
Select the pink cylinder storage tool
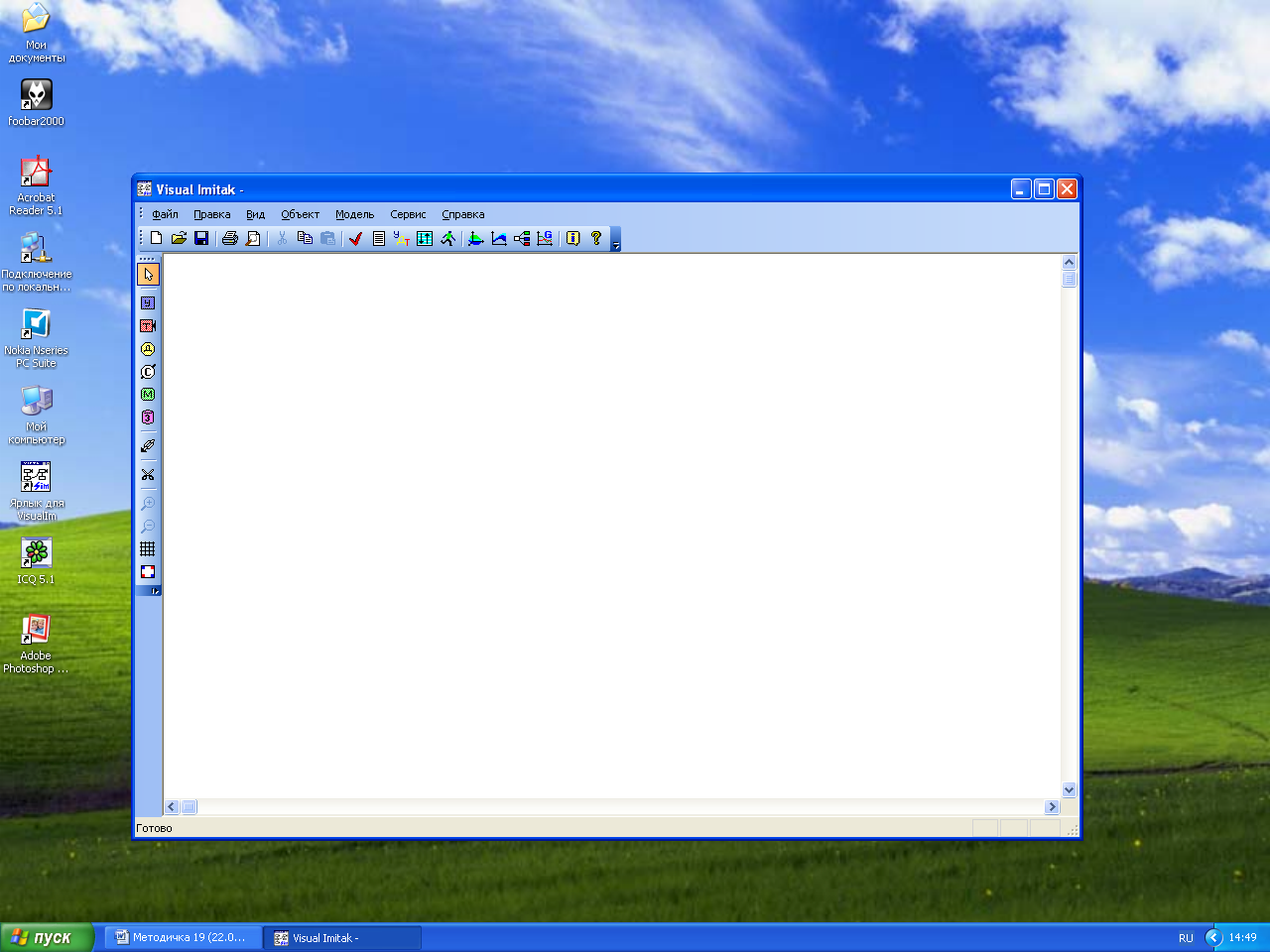(148, 417)
